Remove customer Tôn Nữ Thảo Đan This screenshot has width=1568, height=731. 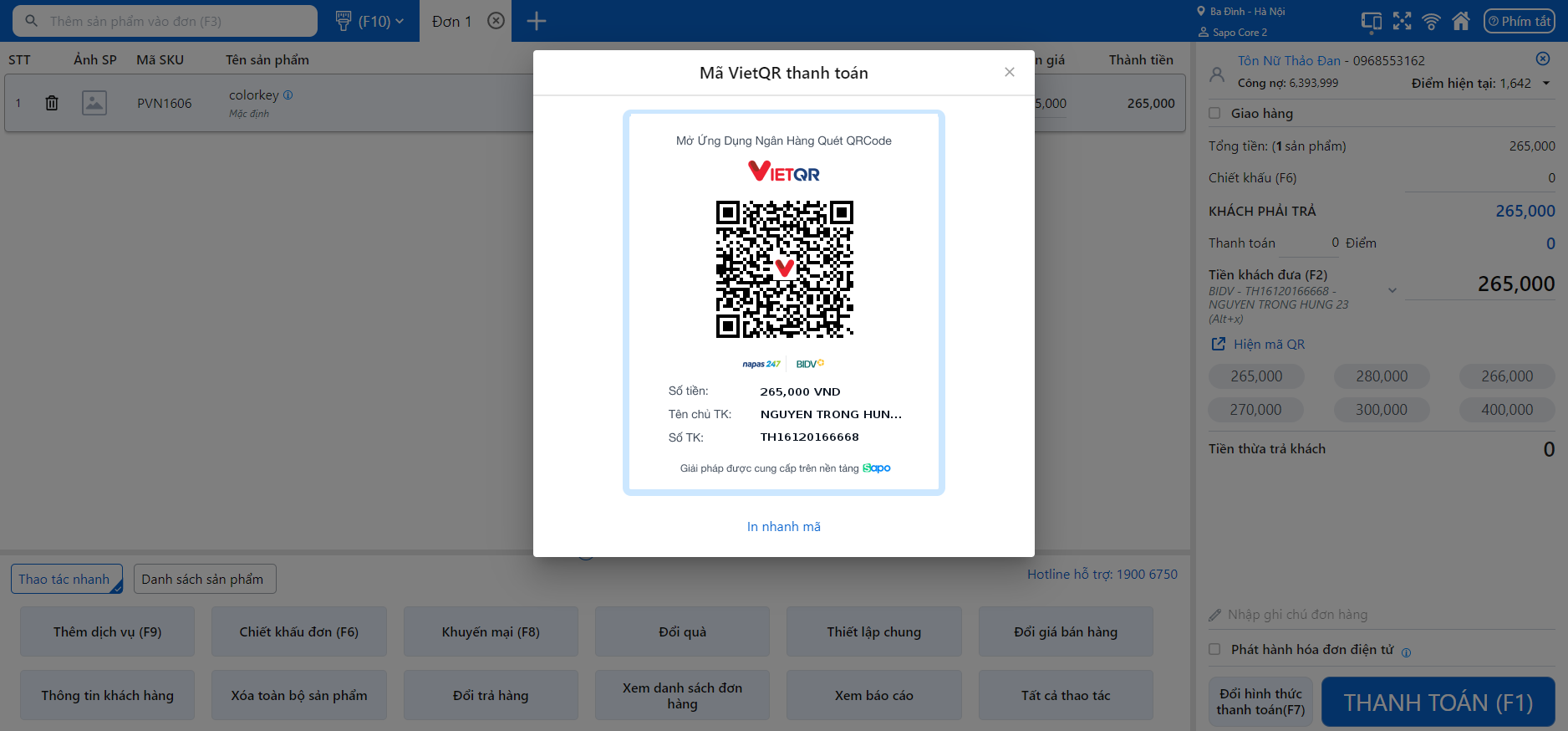[x=1543, y=59]
